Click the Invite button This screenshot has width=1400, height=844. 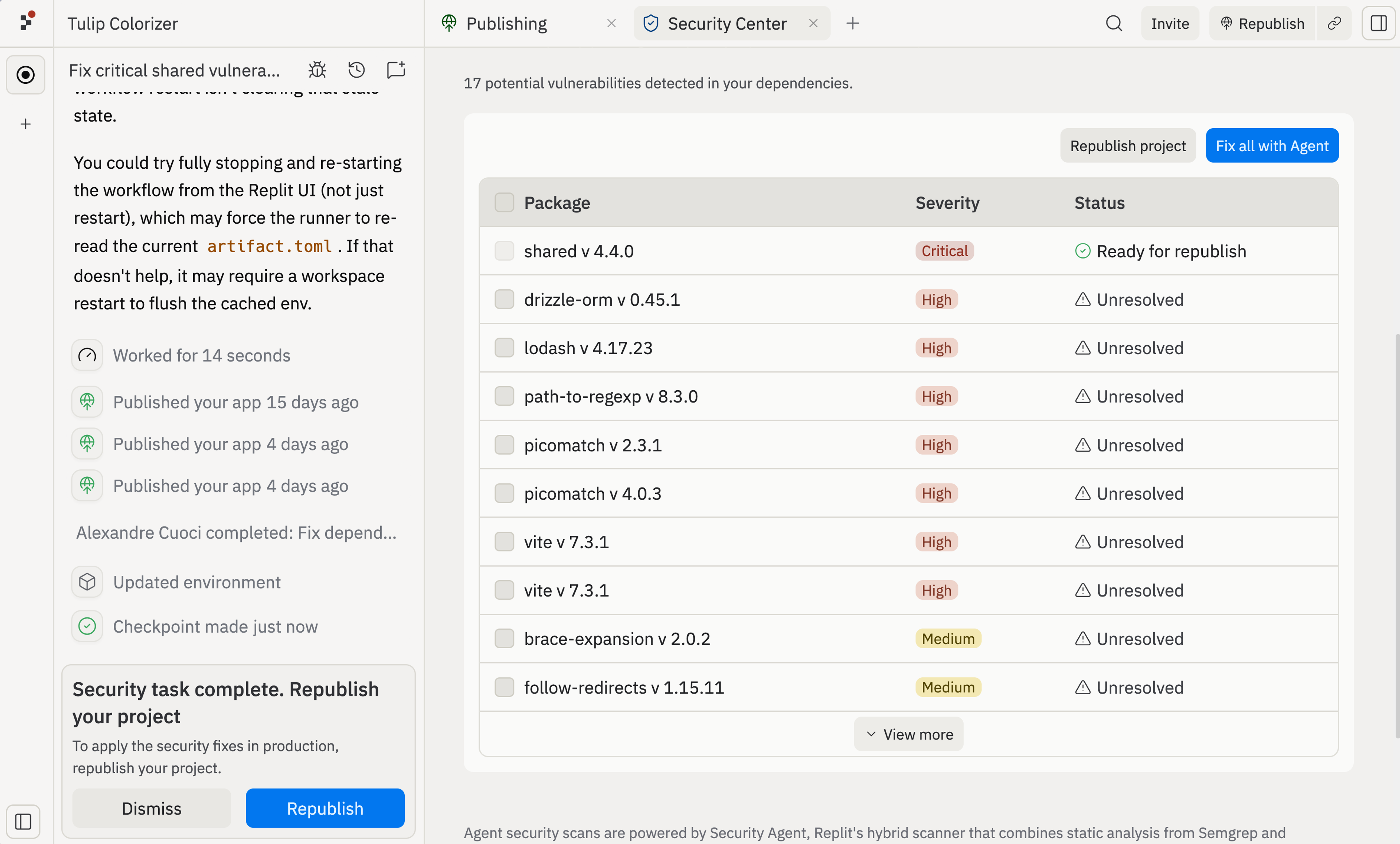(1170, 23)
